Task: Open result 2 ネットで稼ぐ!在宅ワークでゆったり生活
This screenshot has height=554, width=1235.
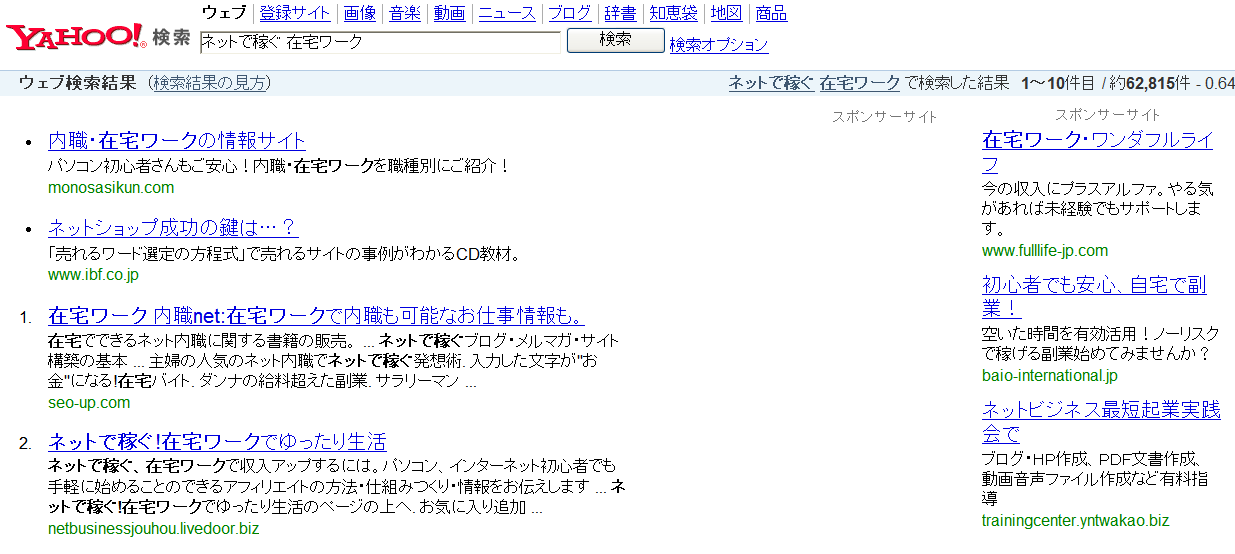Action: pyautogui.click(x=217, y=442)
